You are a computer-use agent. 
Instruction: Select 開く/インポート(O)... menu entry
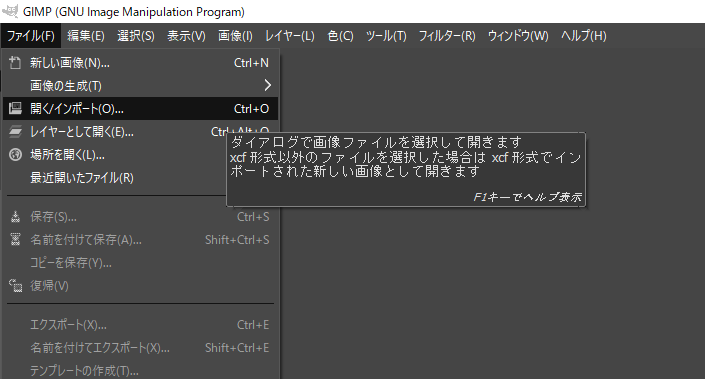click(140, 108)
